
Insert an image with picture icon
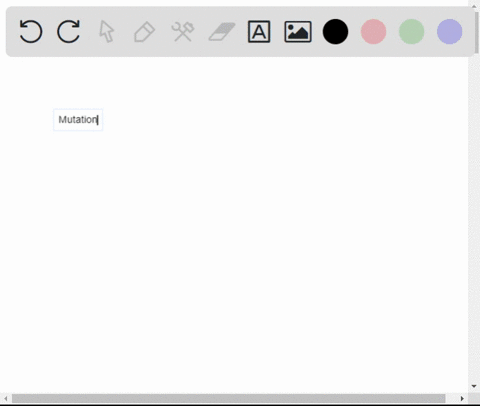coord(298,32)
